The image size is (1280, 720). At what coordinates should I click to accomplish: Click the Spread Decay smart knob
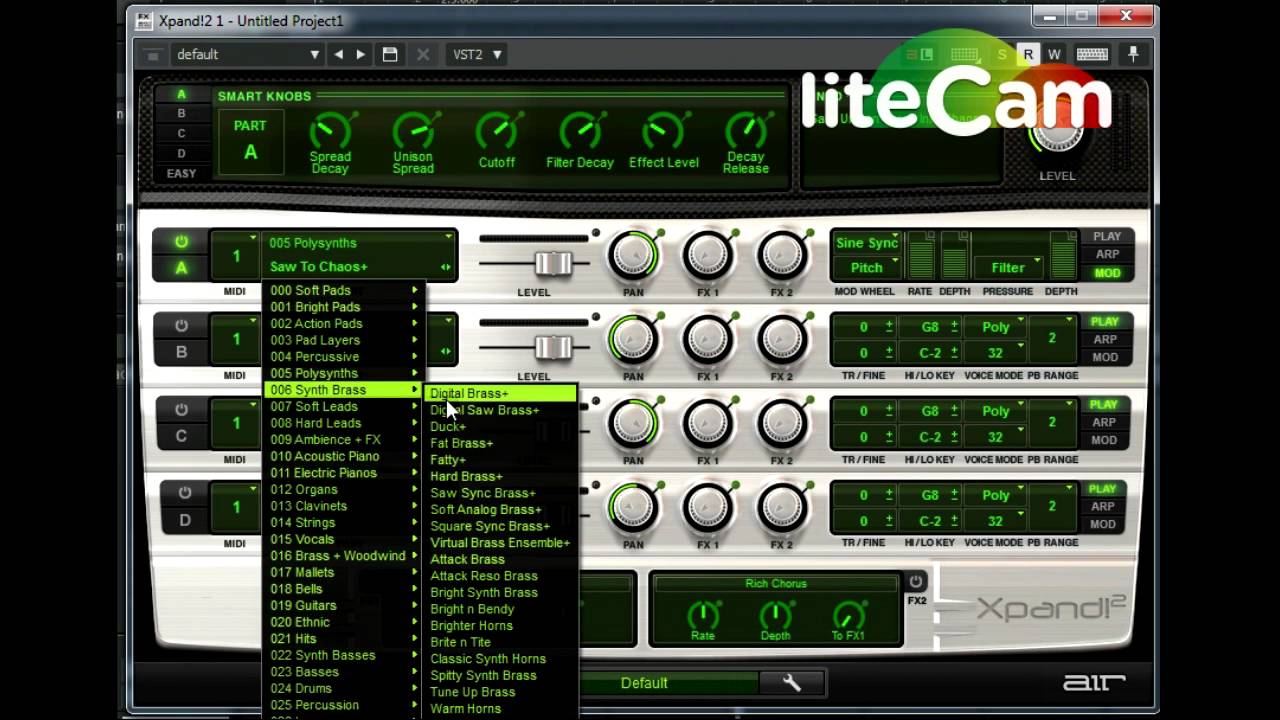(x=330, y=131)
